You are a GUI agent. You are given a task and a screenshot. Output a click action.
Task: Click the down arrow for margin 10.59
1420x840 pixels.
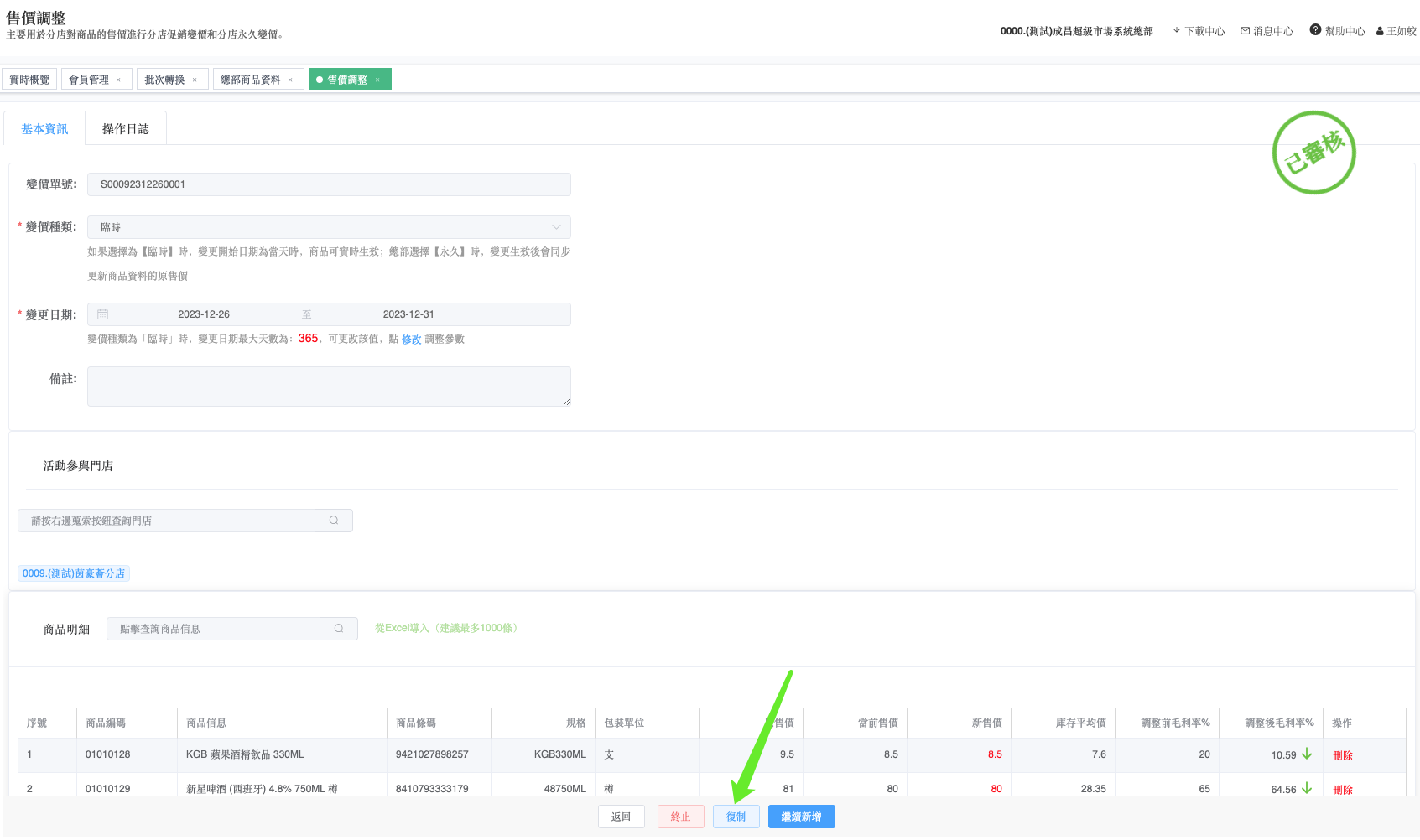[1307, 754]
